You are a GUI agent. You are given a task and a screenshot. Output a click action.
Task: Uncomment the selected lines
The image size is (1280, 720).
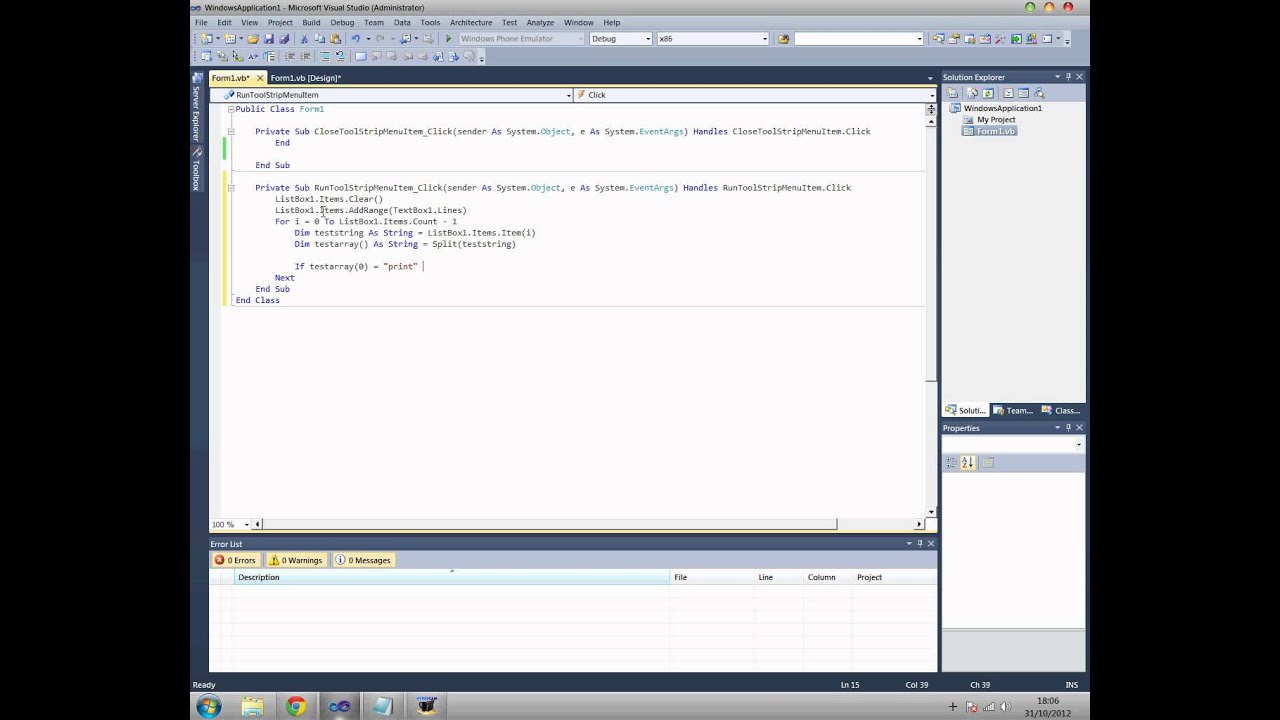click(340, 57)
